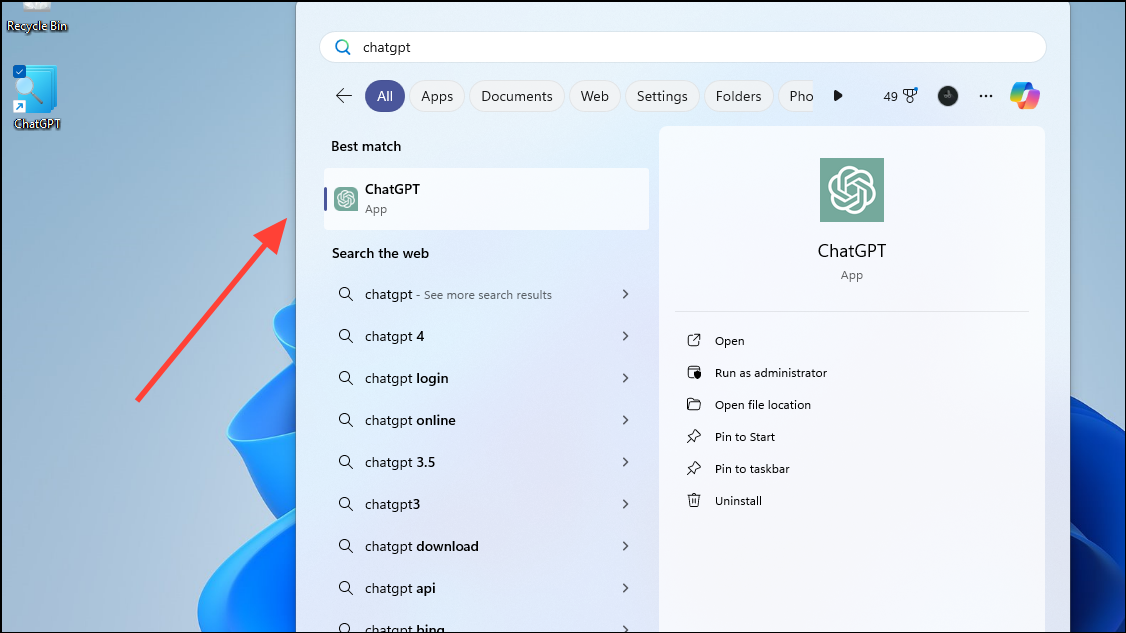
Task: Expand chevron beside chatgpt 4
Action: point(625,336)
